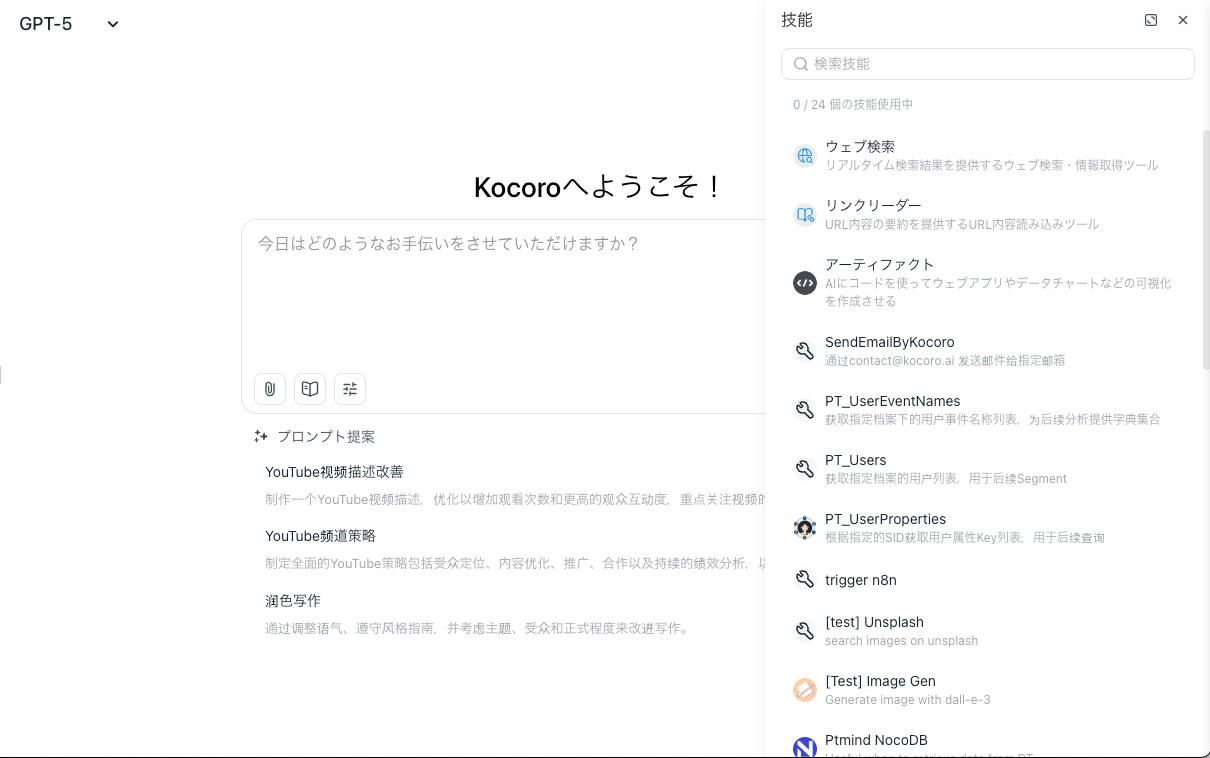The width and height of the screenshot is (1210, 758).
Task: Select the YouTube视频描述改善 prompt suggestion
Action: click(x=334, y=472)
